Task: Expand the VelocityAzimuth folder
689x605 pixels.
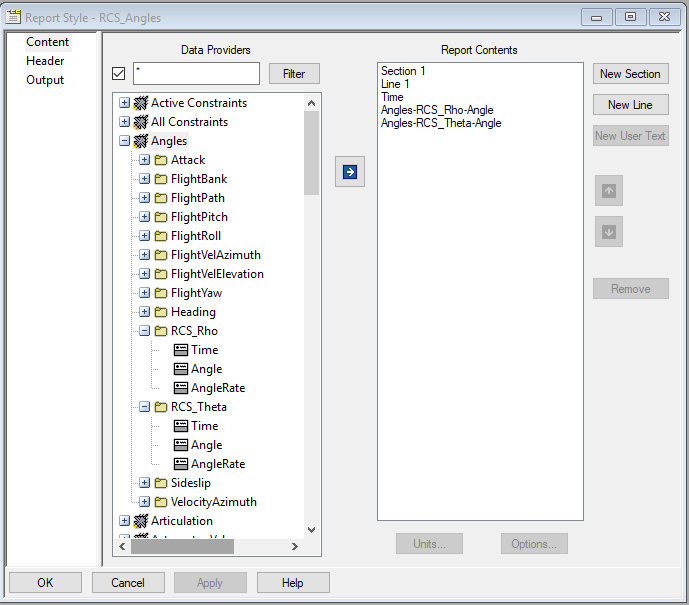Action: point(145,502)
